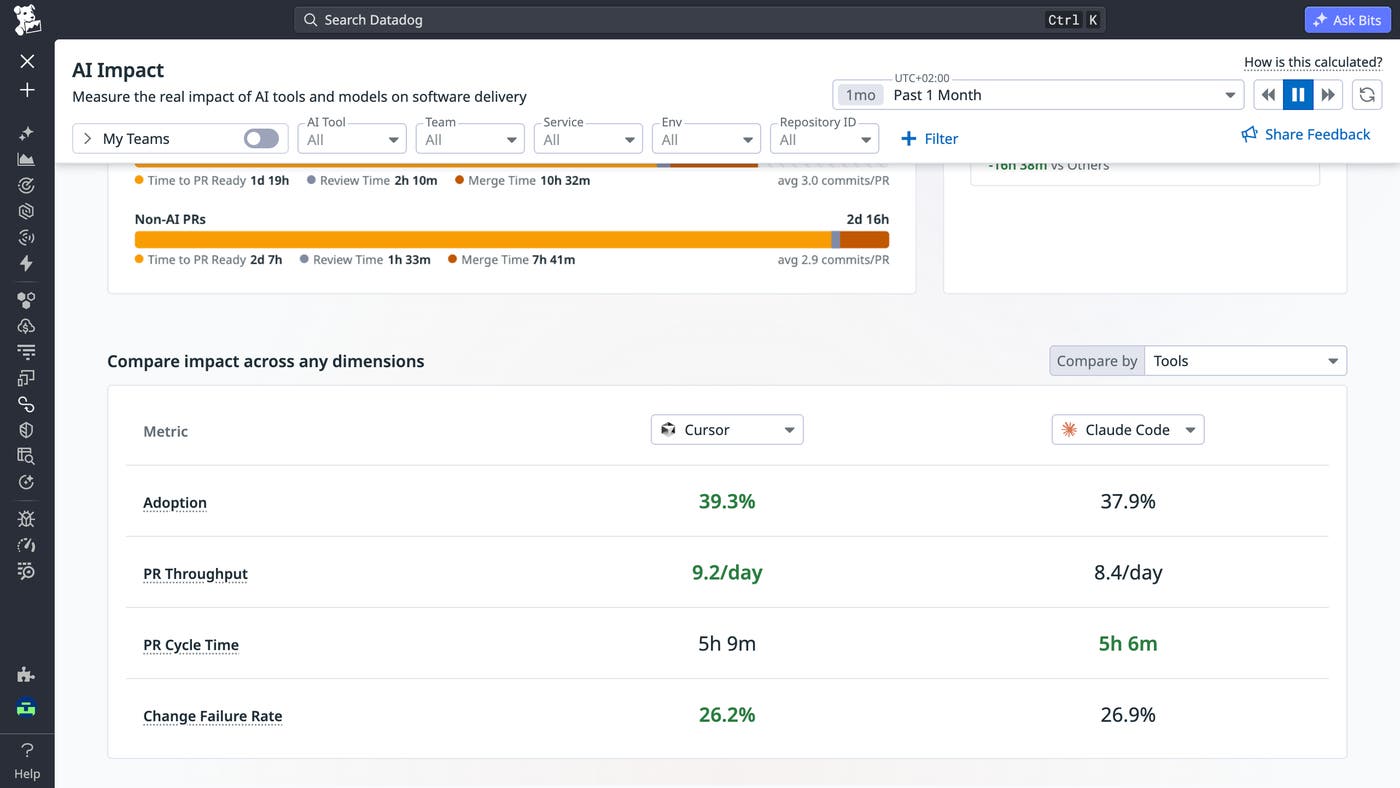The image size is (1400, 788).
Task: Open the Repository ID filter dropdown
Action: 825,139
